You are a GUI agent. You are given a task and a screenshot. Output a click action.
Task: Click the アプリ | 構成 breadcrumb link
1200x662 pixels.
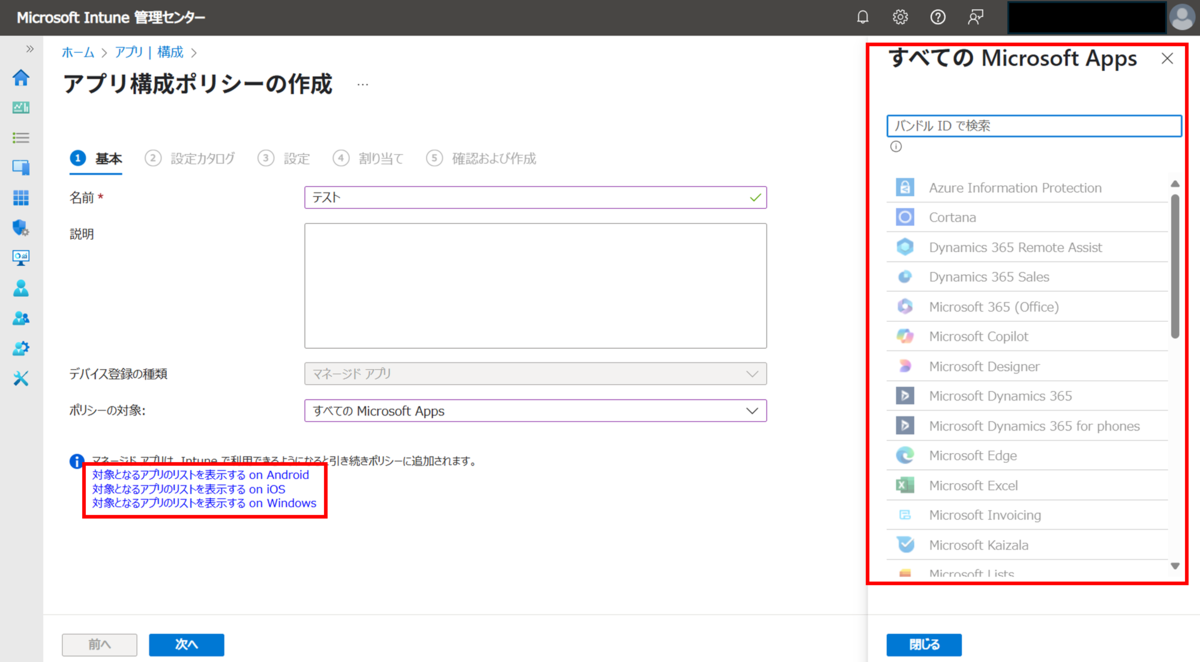click(149, 52)
